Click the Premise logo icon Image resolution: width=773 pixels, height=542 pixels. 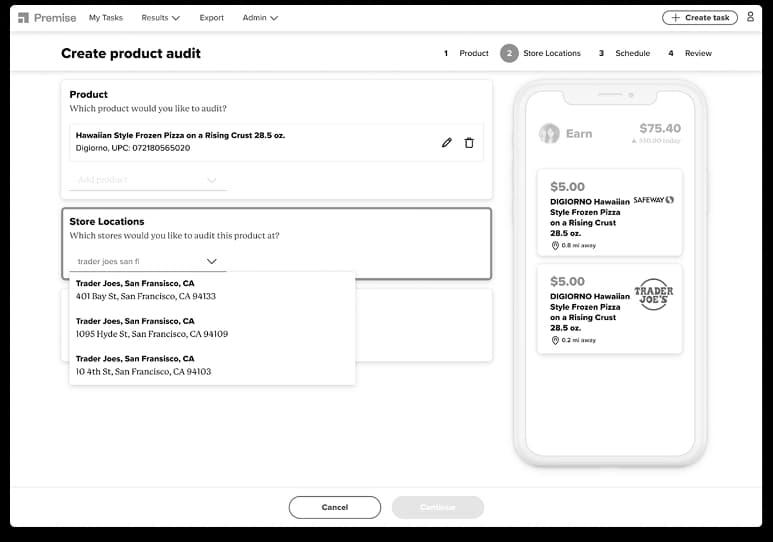coord(23,18)
